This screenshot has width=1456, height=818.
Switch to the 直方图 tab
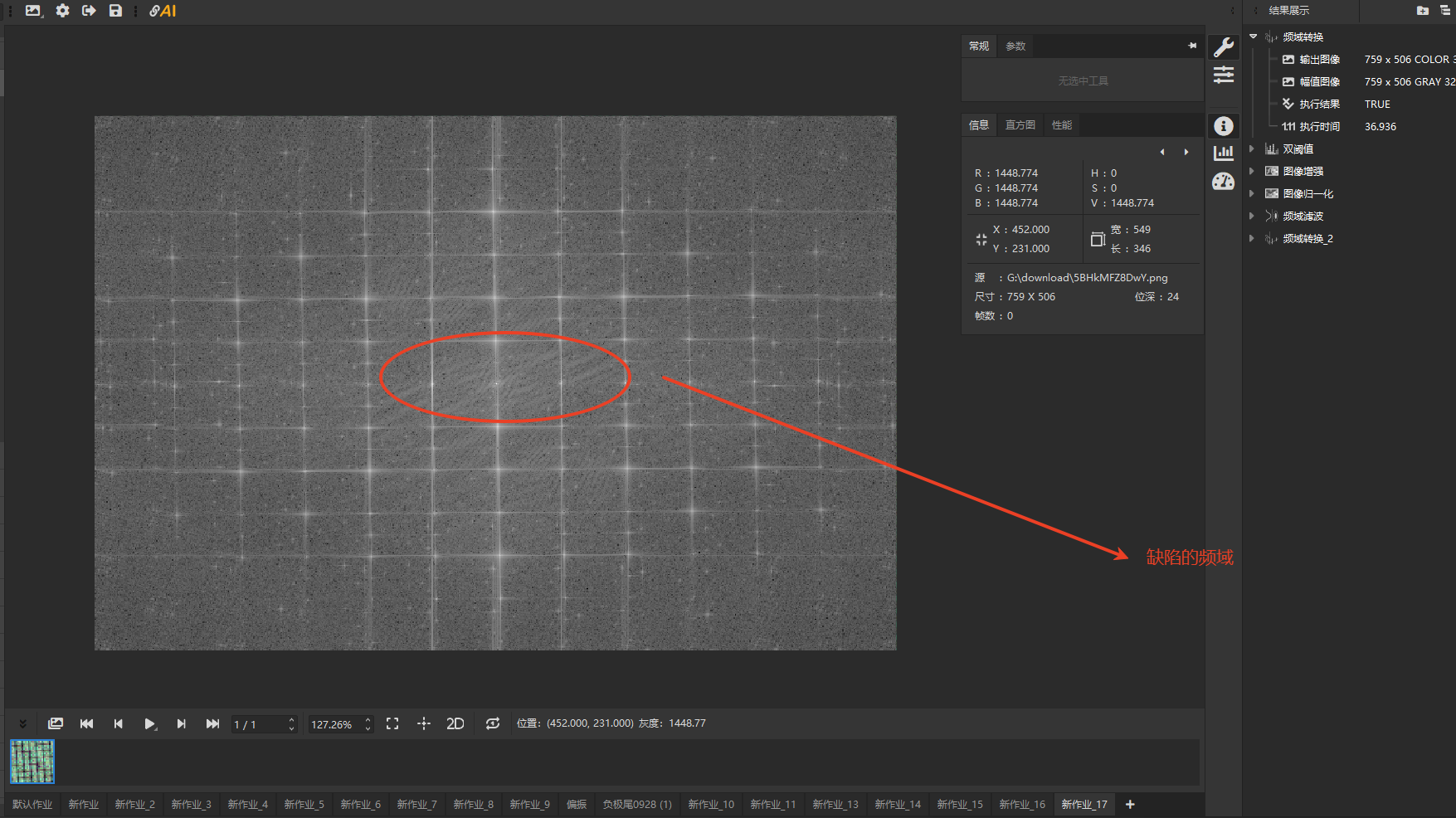(x=1020, y=125)
